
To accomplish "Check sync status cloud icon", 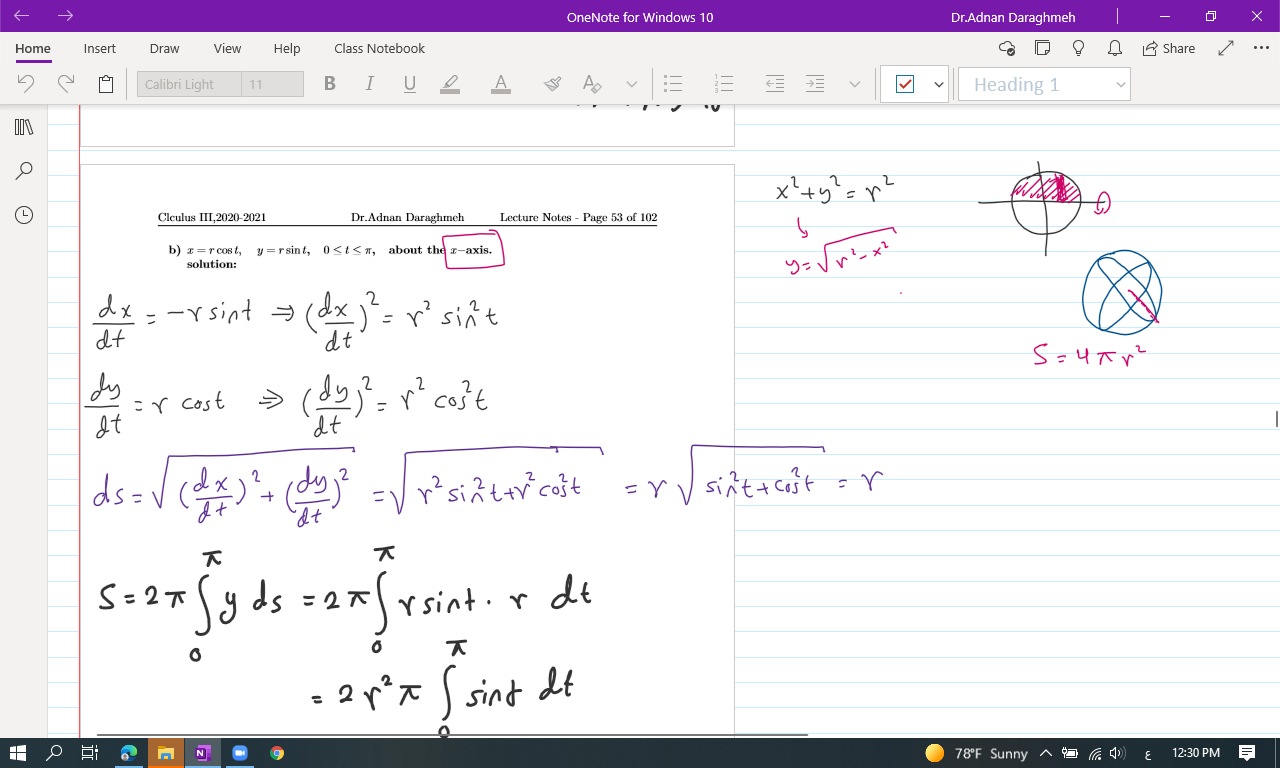I will (x=1007, y=48).
